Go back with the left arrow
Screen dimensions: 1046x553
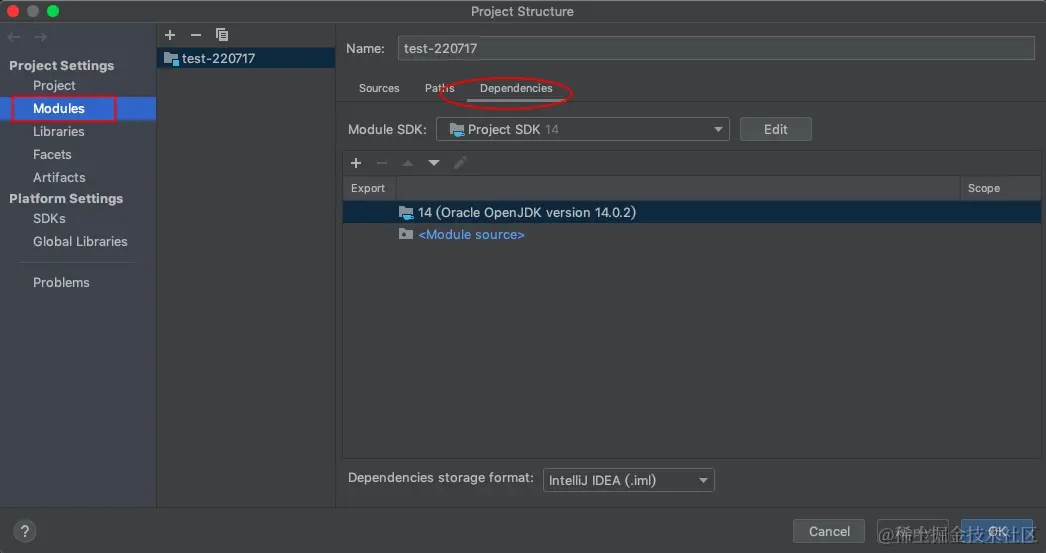(x=14, y=37)
